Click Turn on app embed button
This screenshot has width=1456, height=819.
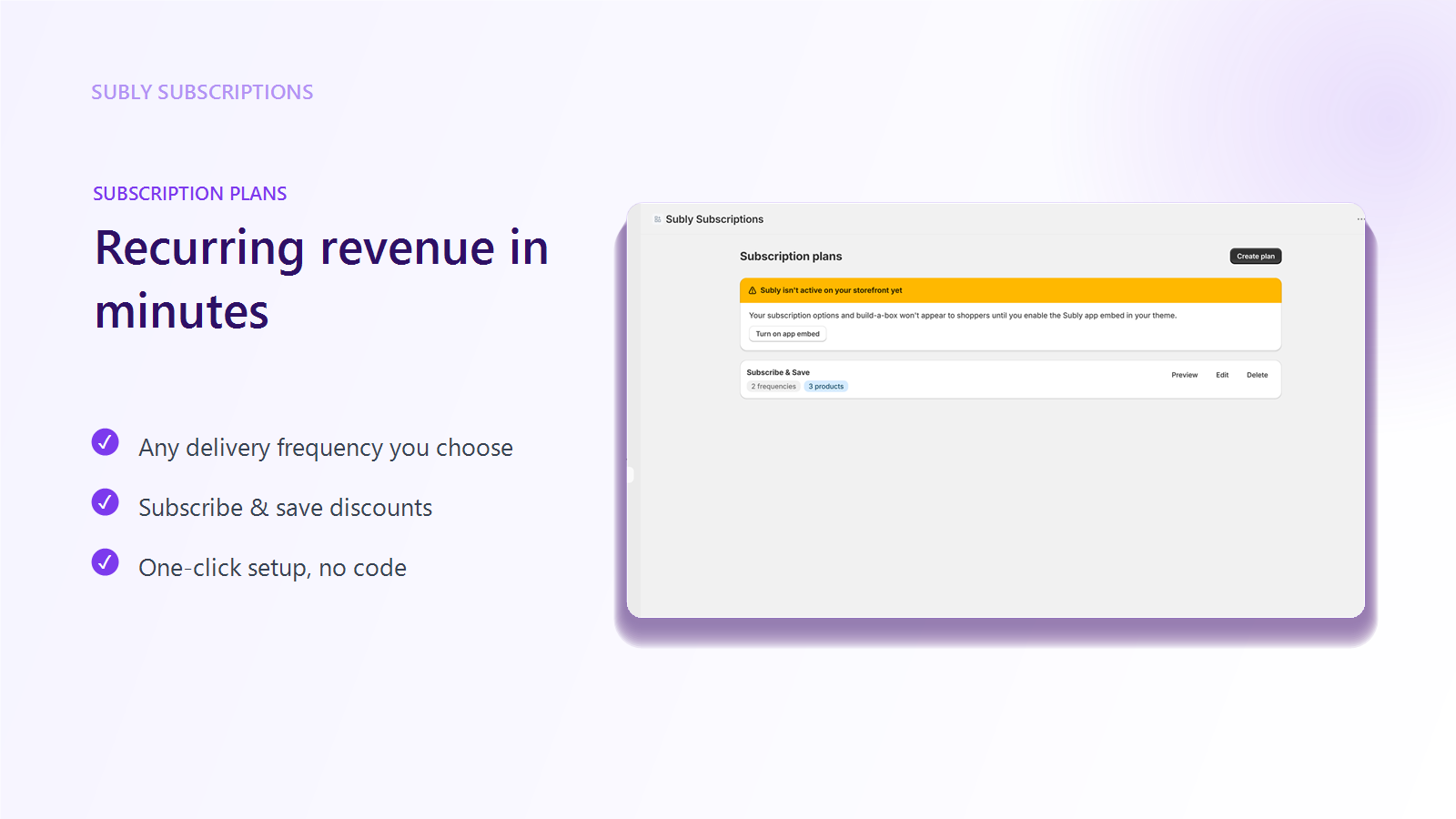point(788,334)
